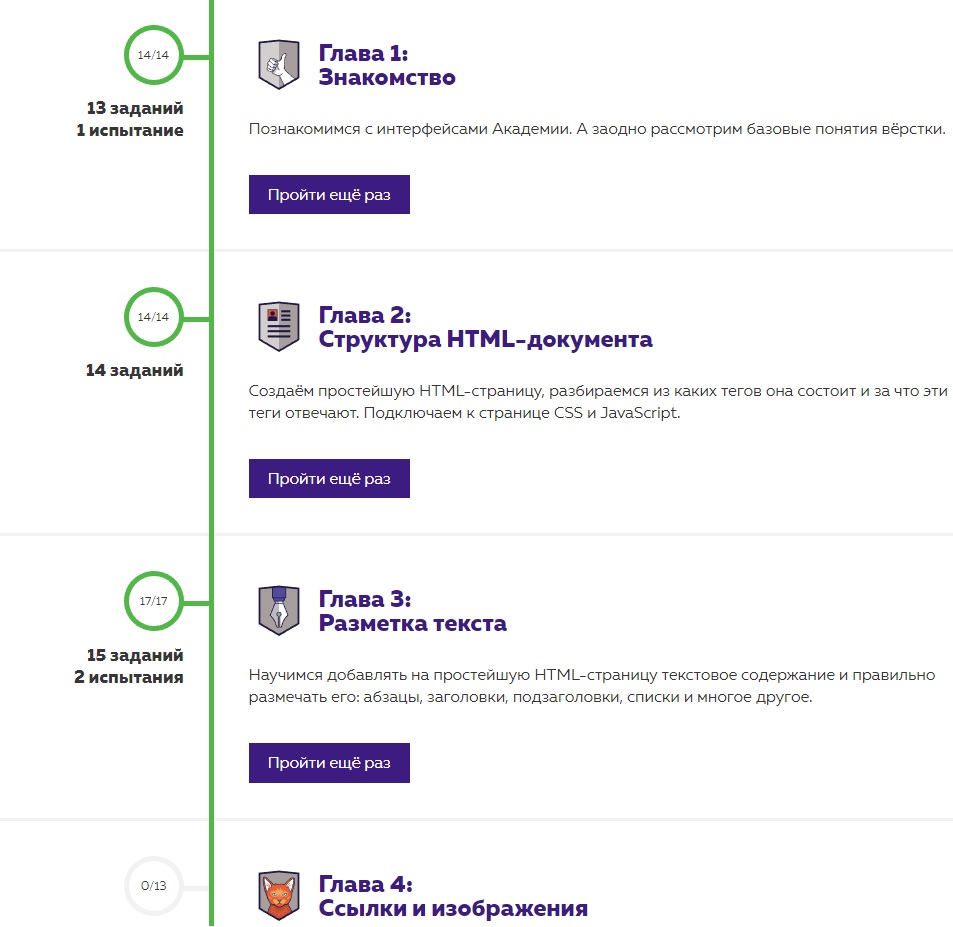Screen dimensions: 953x927
Task: Click the grey 0/13 progress circle
Action: (x=153, y=886)
